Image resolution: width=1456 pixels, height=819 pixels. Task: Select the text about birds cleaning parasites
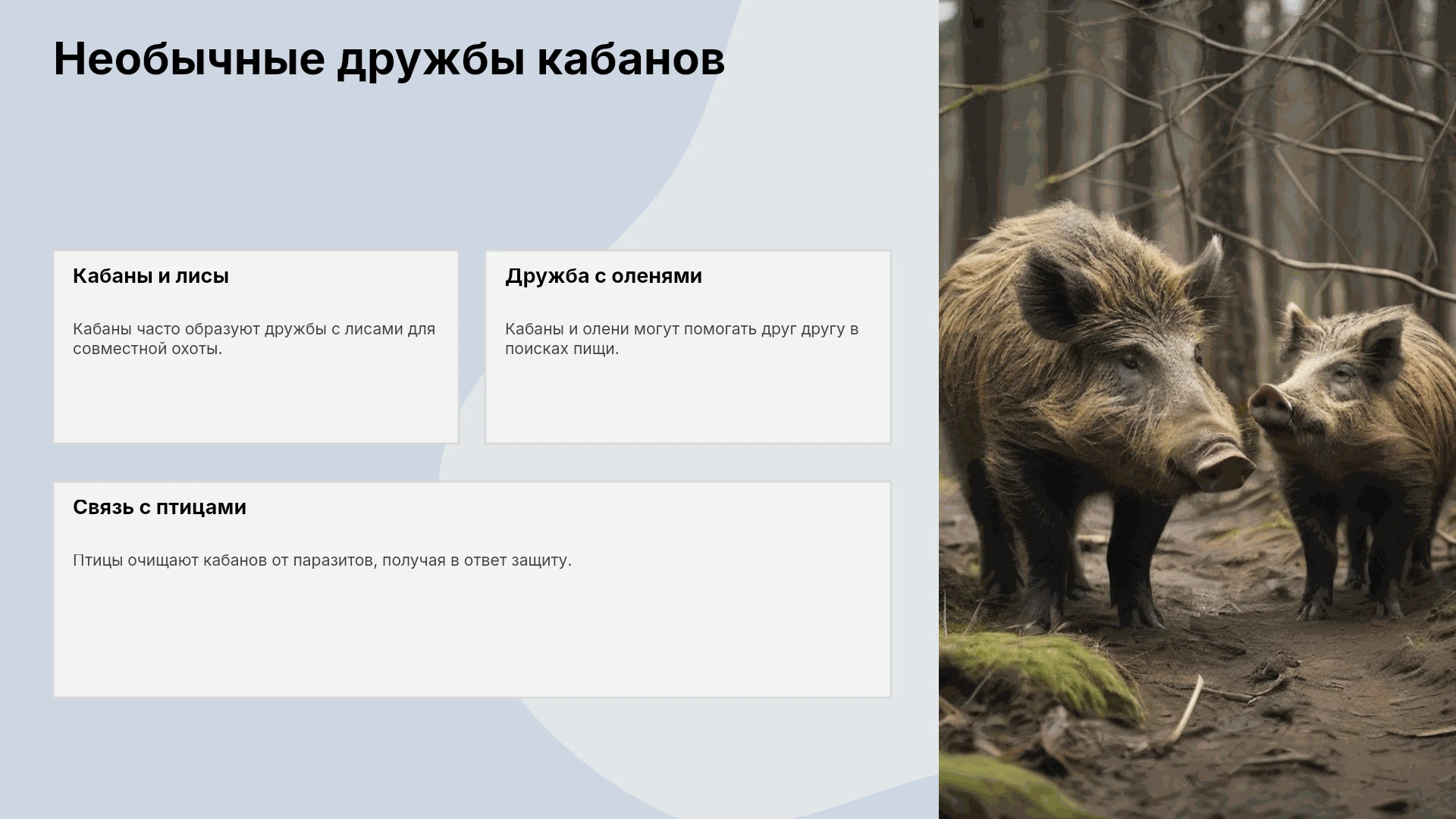click(x=322, y=560)
